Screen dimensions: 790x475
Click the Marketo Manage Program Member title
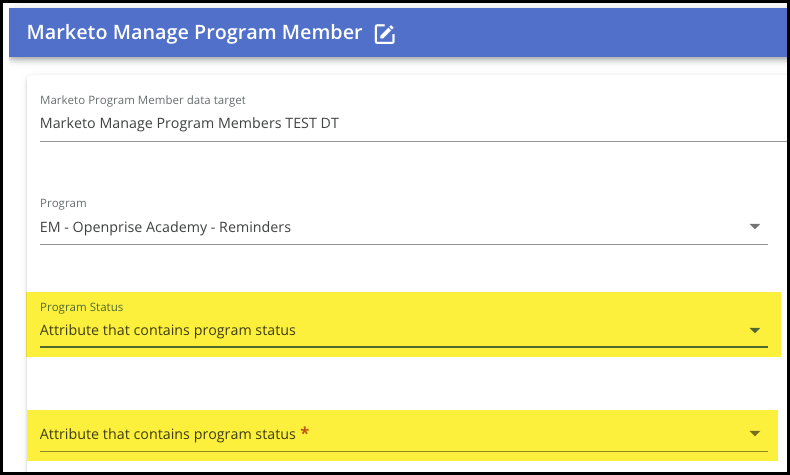point(194,32)
